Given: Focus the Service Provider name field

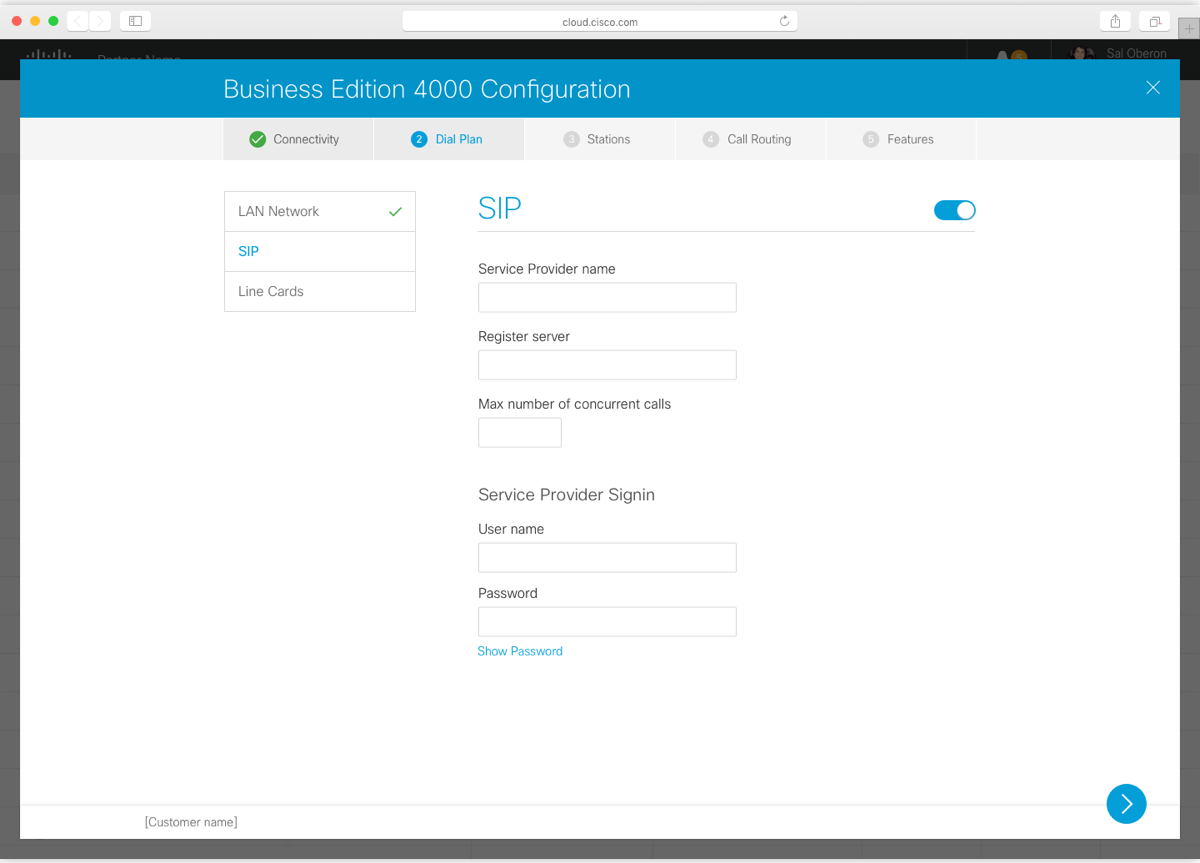Looking at the screenshot, I should [607, 297].
